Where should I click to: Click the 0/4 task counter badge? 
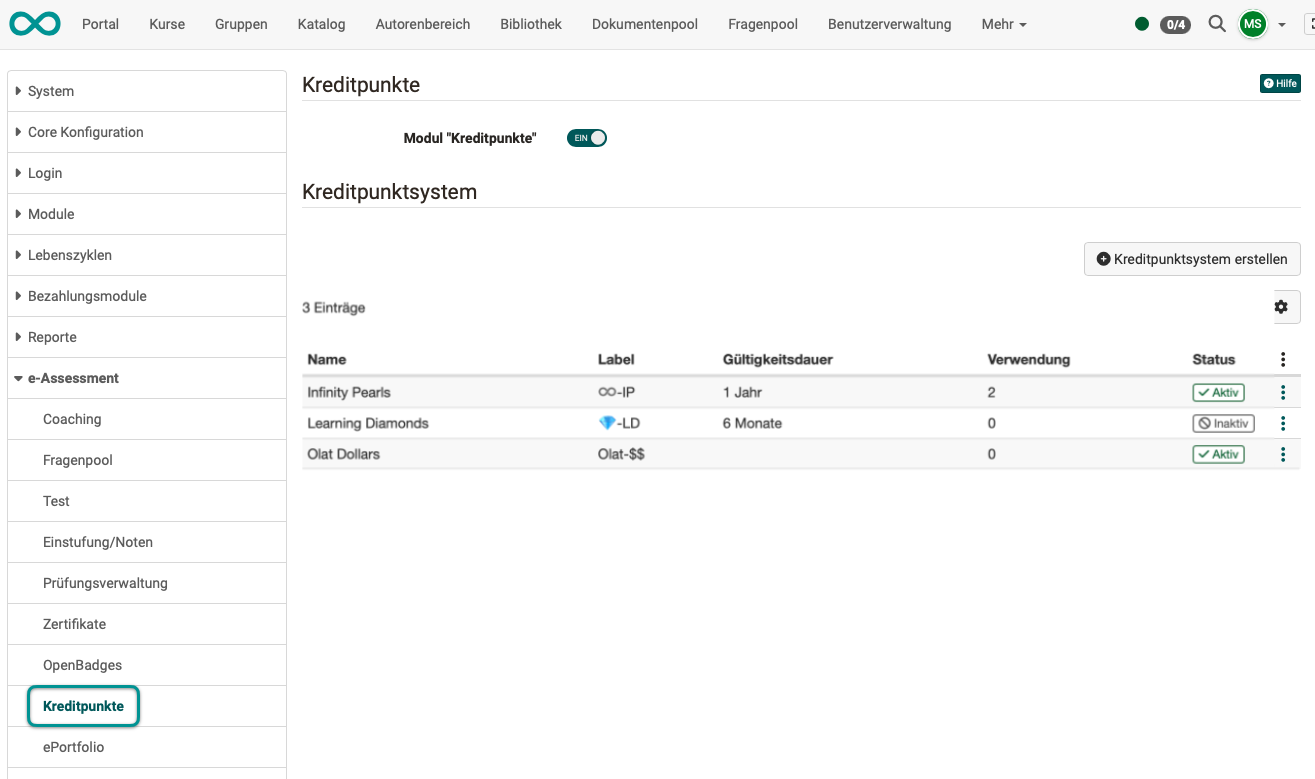coord(1174,24)
